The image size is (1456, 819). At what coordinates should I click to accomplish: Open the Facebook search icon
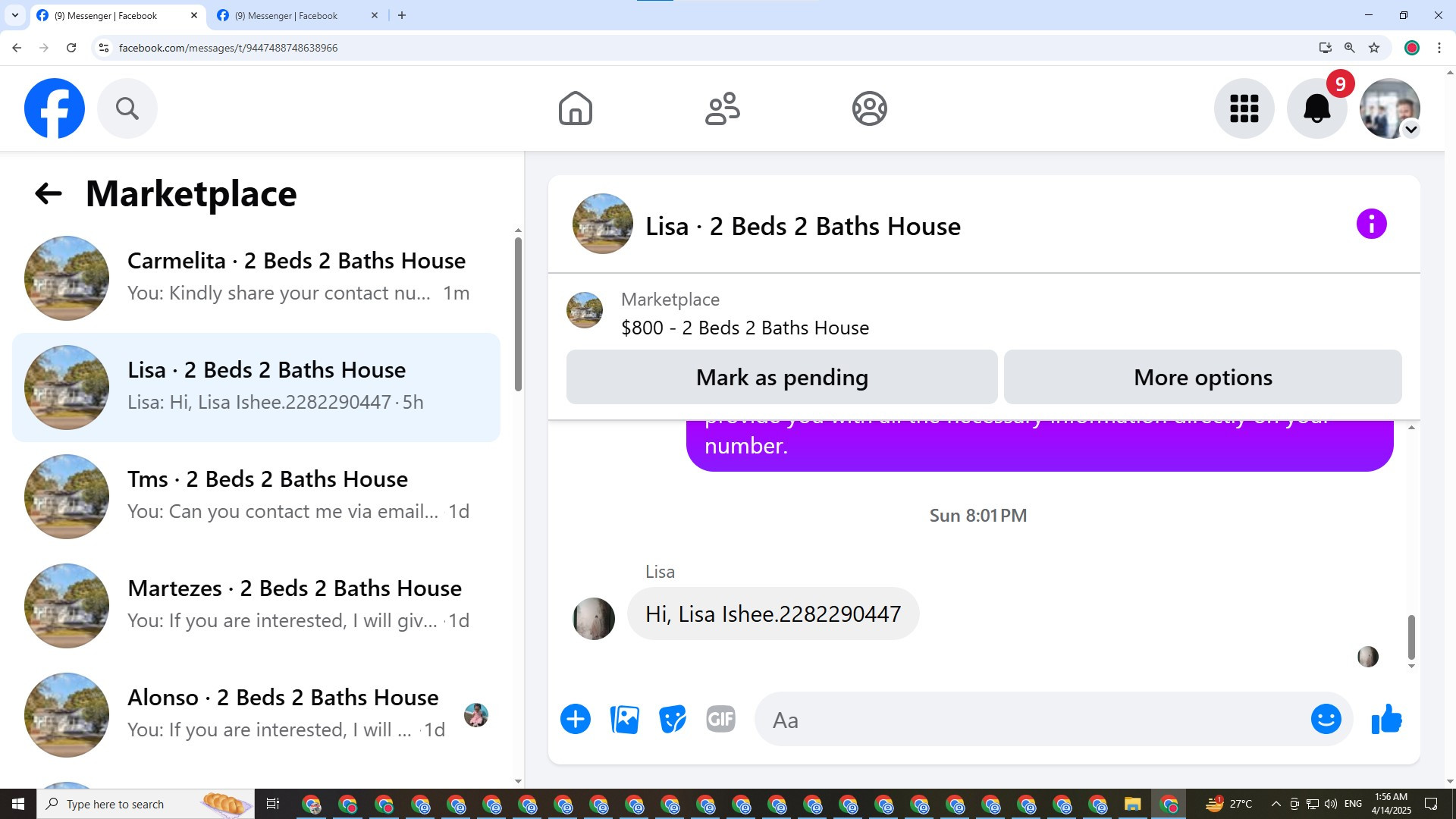127,108
